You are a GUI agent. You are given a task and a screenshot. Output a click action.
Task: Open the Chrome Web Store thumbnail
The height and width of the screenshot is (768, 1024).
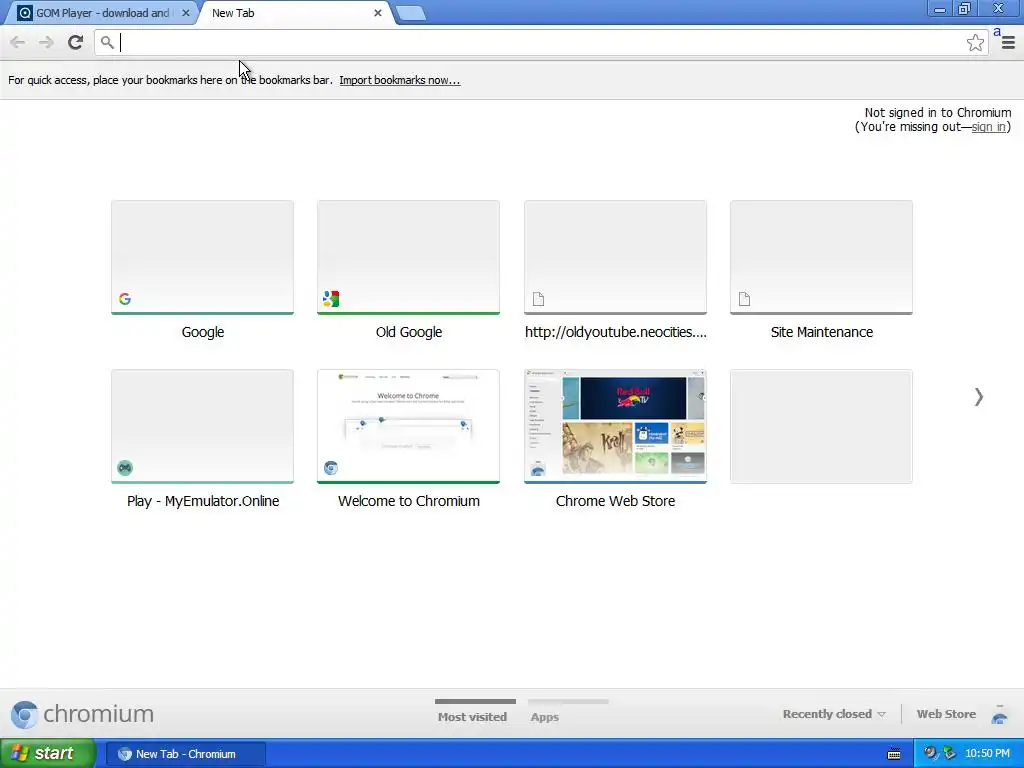pyautogui.click(x=615, y=426)
